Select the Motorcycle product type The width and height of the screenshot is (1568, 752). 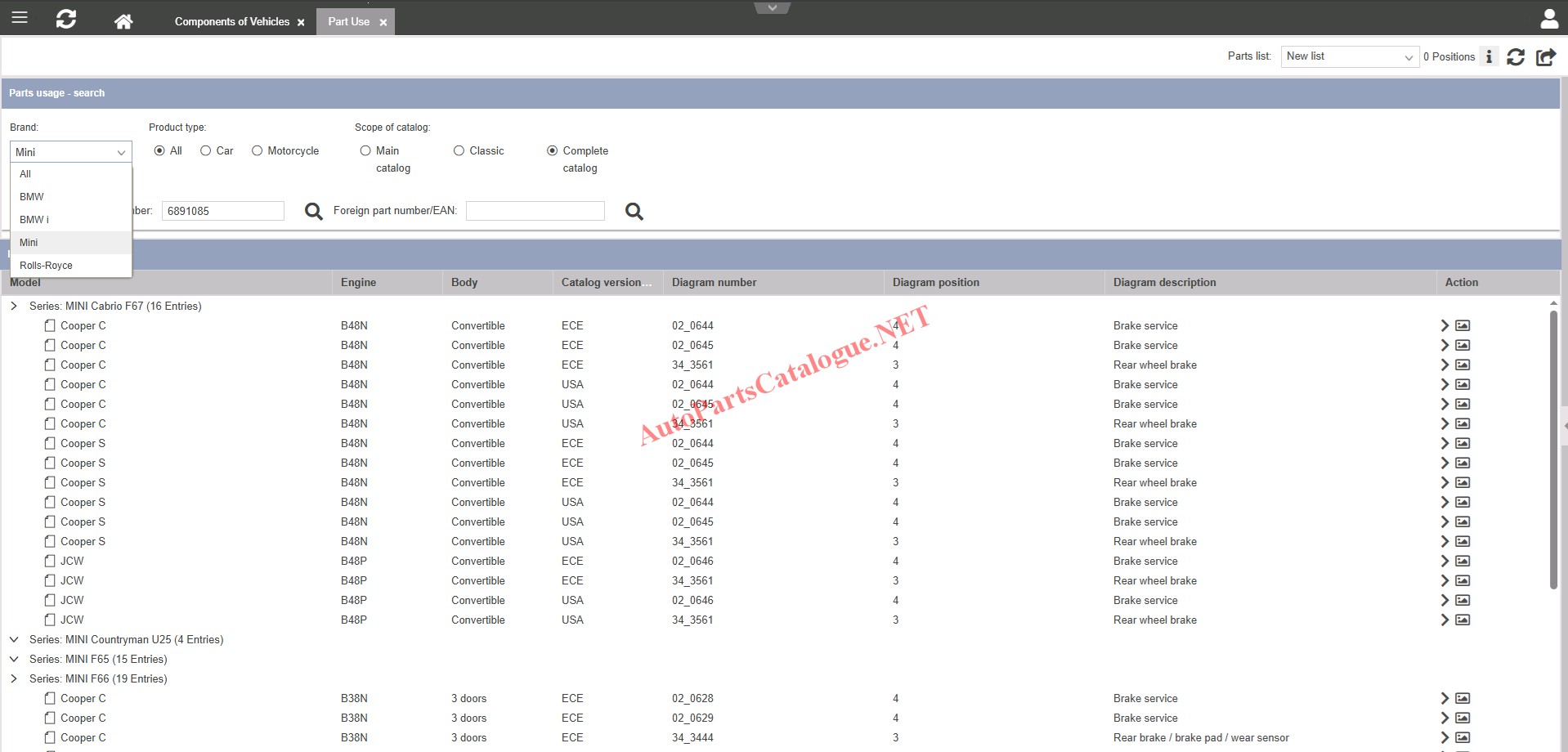coord(258,150)
